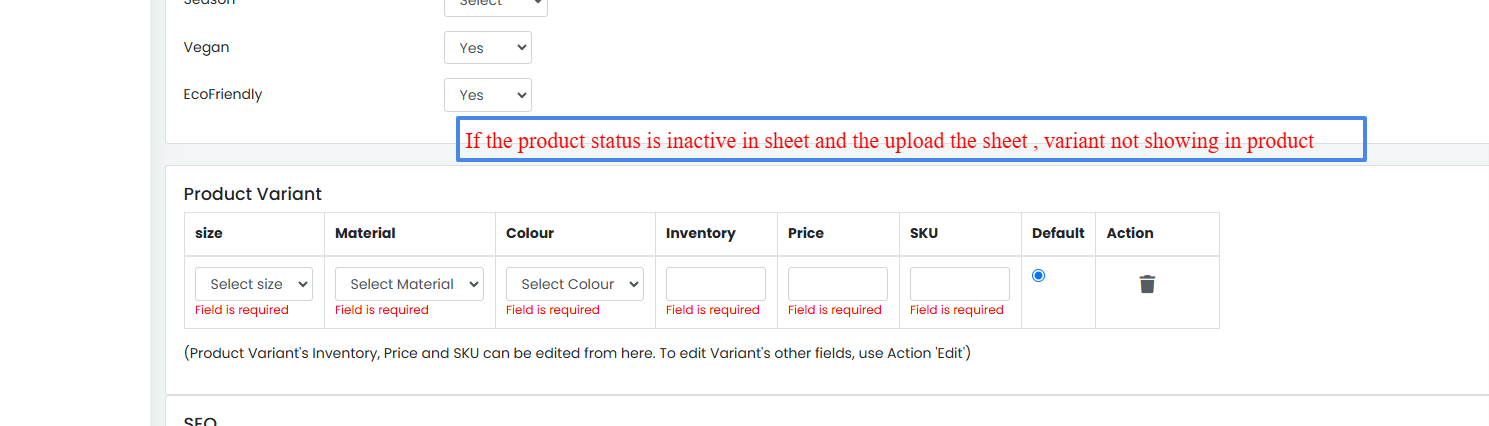
Task: Focus the Inventory input field
Action: (x=716, y=284)
